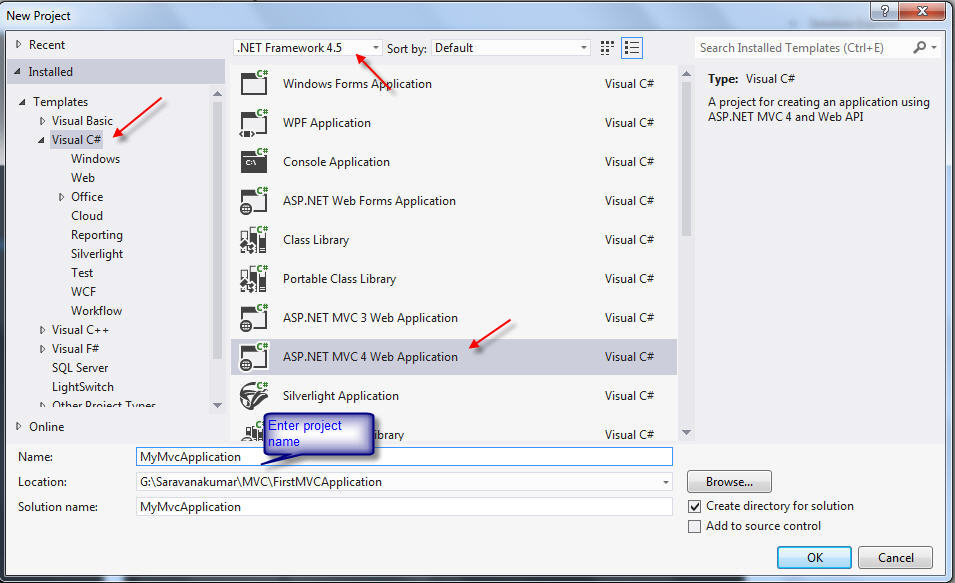Click the template list scroll-up arrow
This screenshot has height=583, width=955.
click(x=686, y=74)
